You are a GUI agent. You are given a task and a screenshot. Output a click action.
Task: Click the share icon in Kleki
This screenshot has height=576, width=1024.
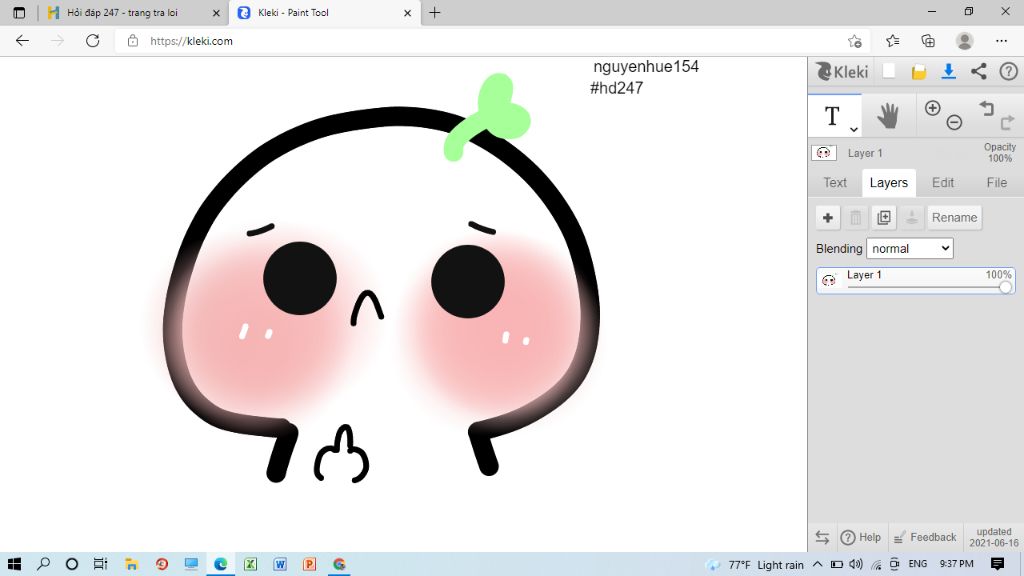click(978, 71)
